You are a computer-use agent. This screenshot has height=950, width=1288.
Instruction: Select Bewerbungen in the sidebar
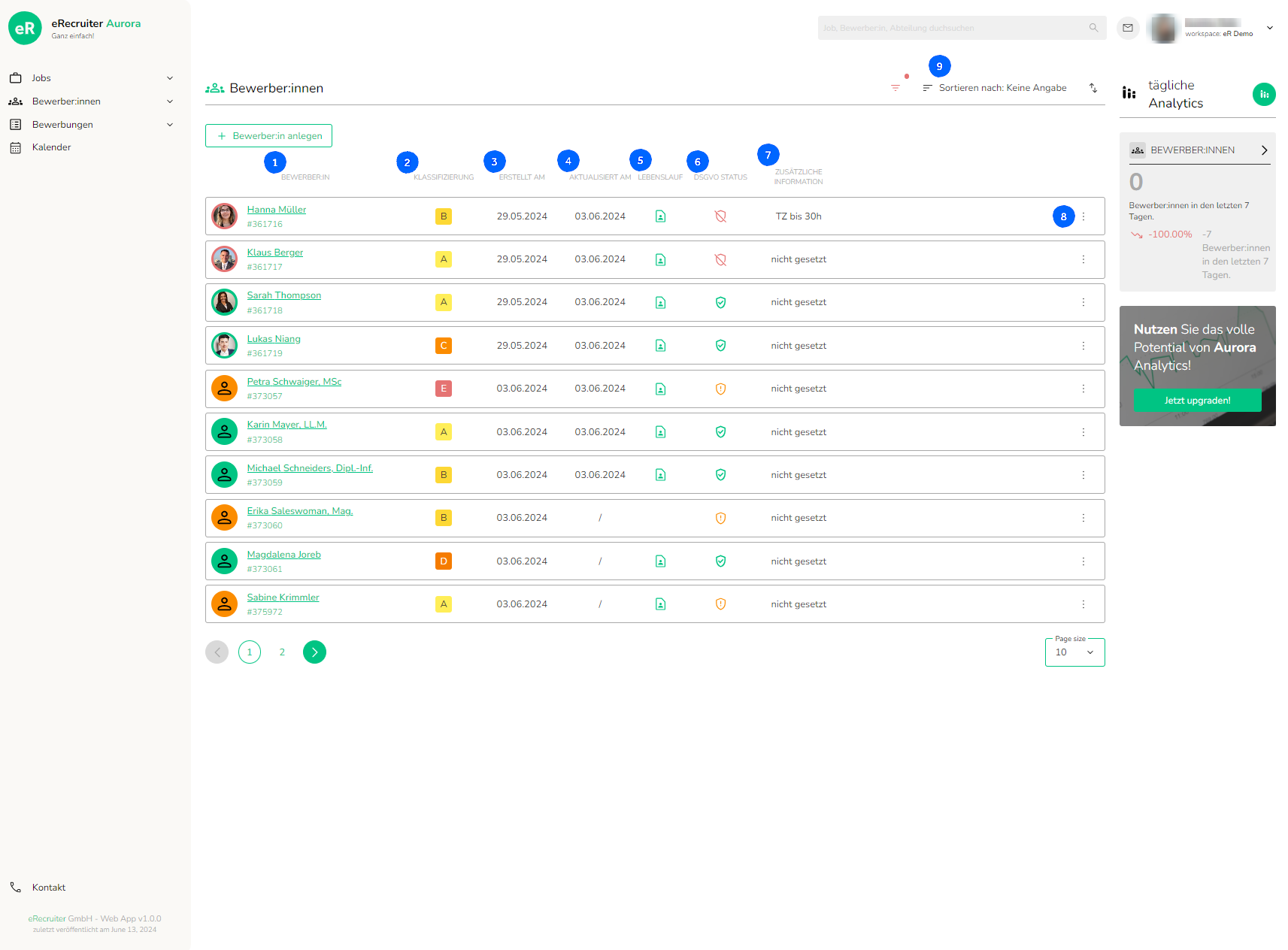point(62,125)
